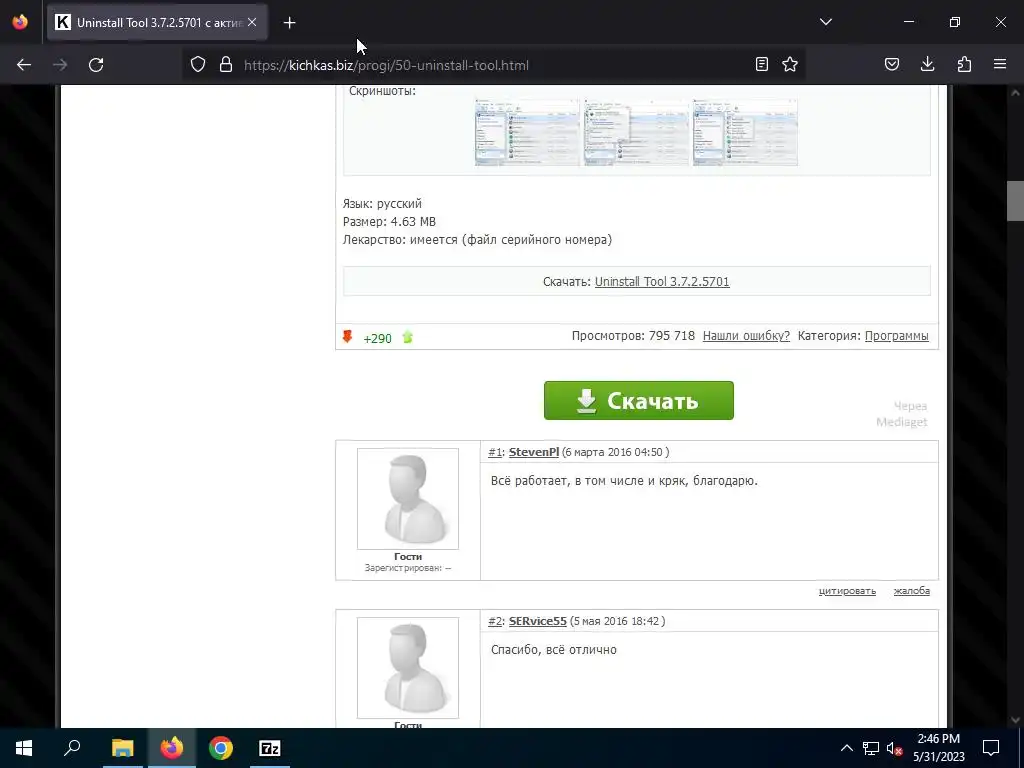Screen dimensions: 1024x768
Task: Click жалоба under StevenPl's comment
Action: [x=912, y=590]
